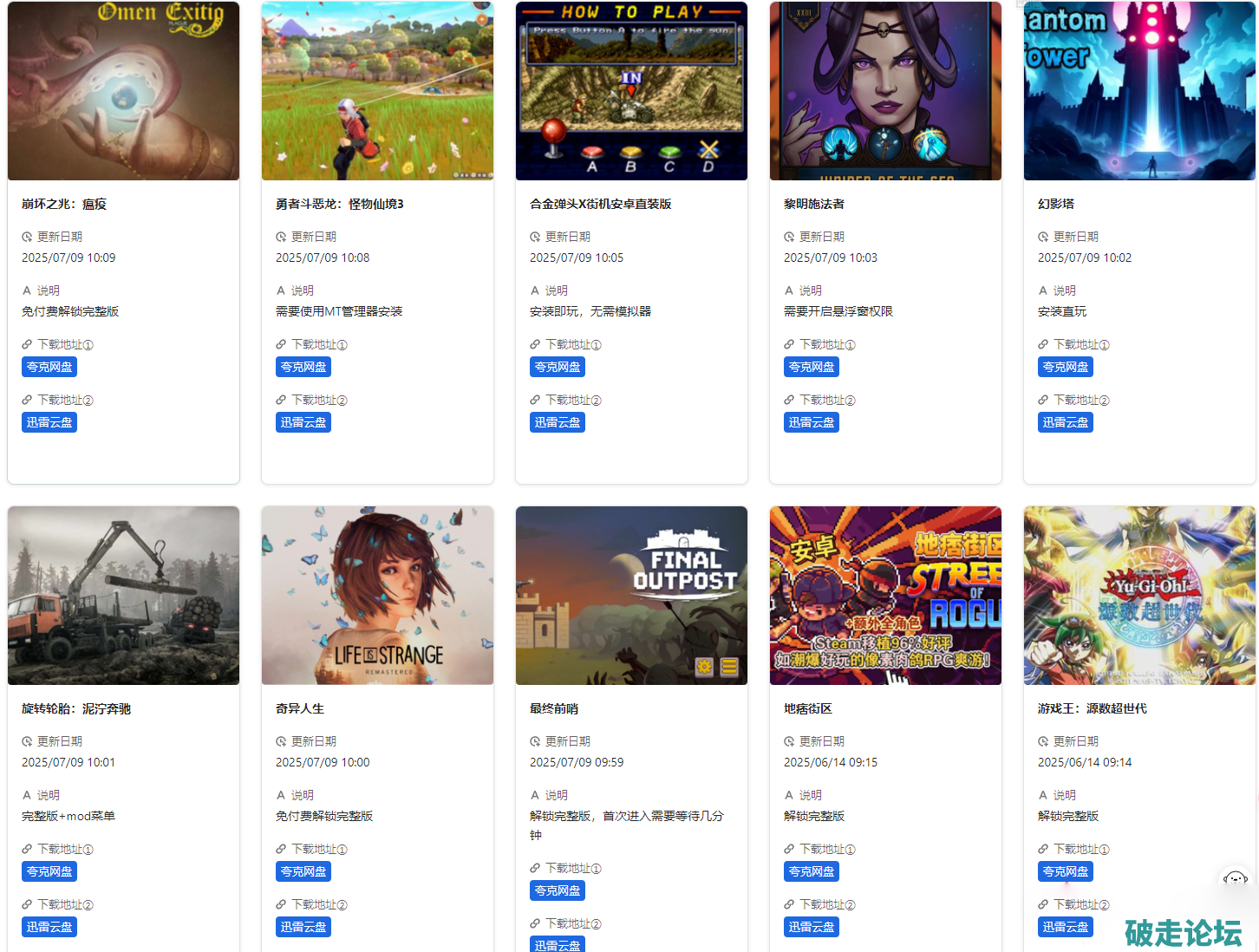Click the clock icon beside 崩坏之兆 update date
Image resolution: width=1259 pixels, height=952 pixels.
click(x=27, y=237)
